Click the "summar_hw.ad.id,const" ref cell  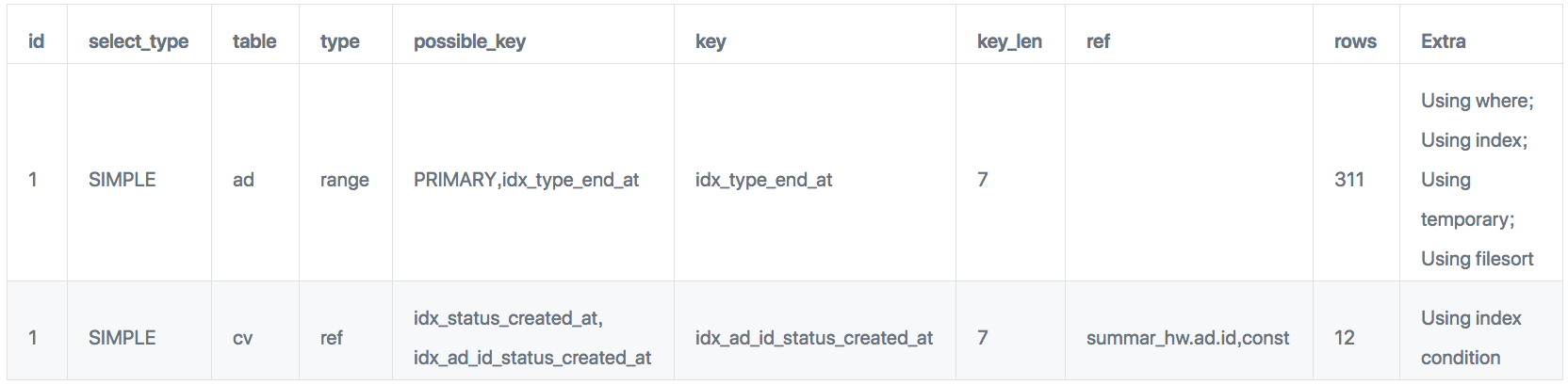pos(1187,338)
